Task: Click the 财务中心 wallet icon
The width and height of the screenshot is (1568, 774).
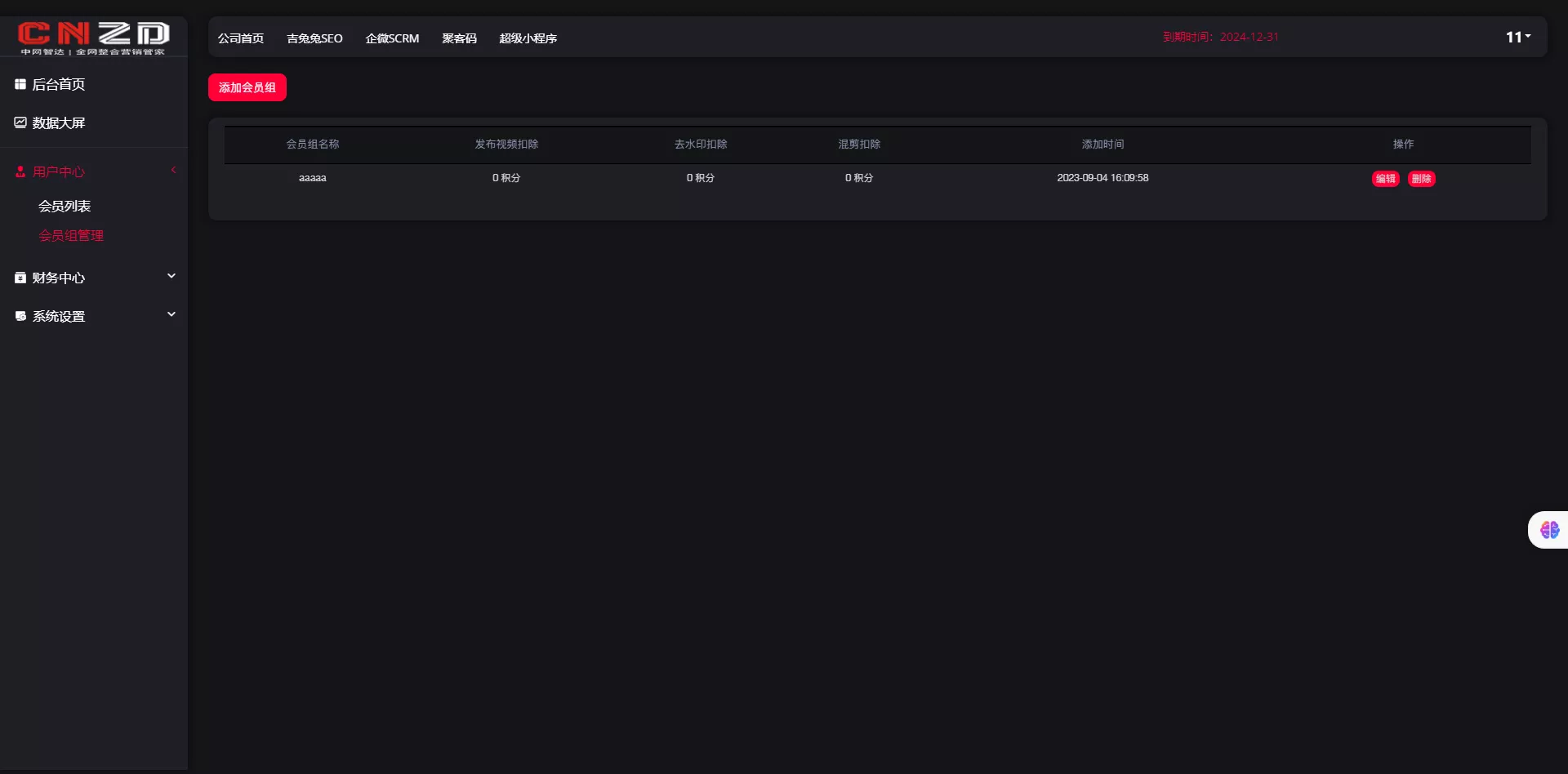Action: [20, 278]
